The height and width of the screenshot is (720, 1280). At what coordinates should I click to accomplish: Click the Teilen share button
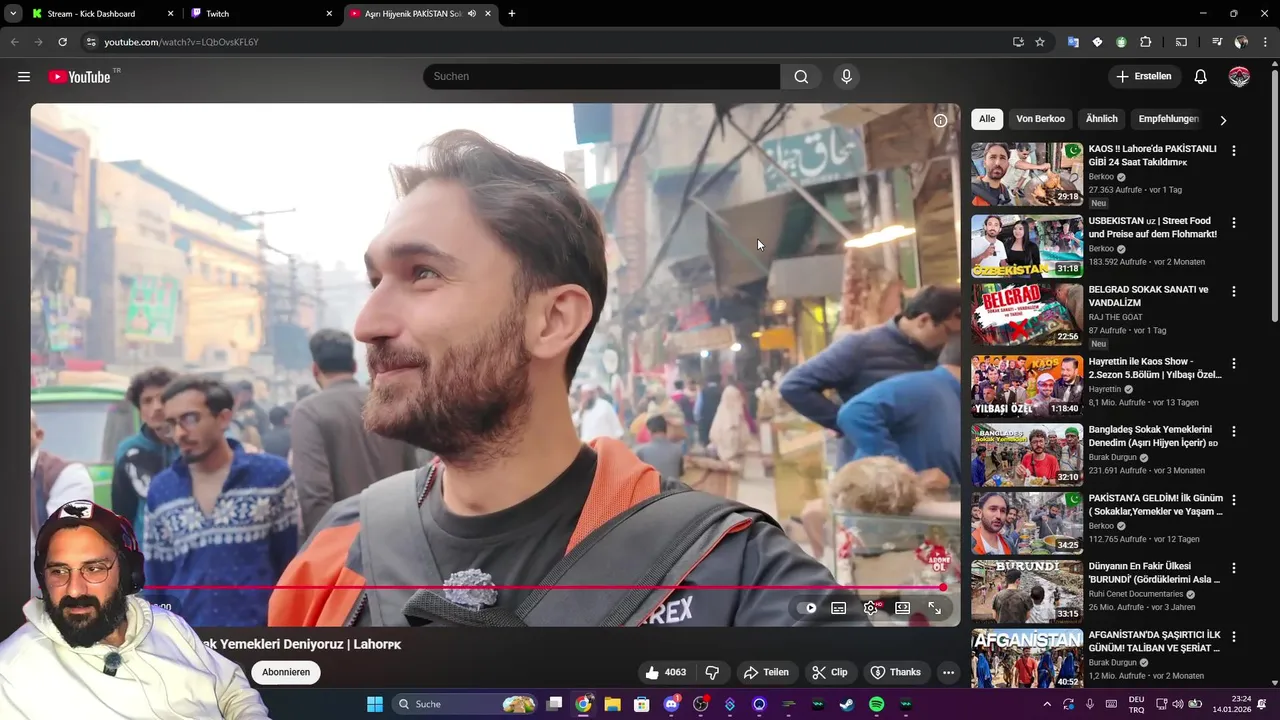tap(766, 672)
